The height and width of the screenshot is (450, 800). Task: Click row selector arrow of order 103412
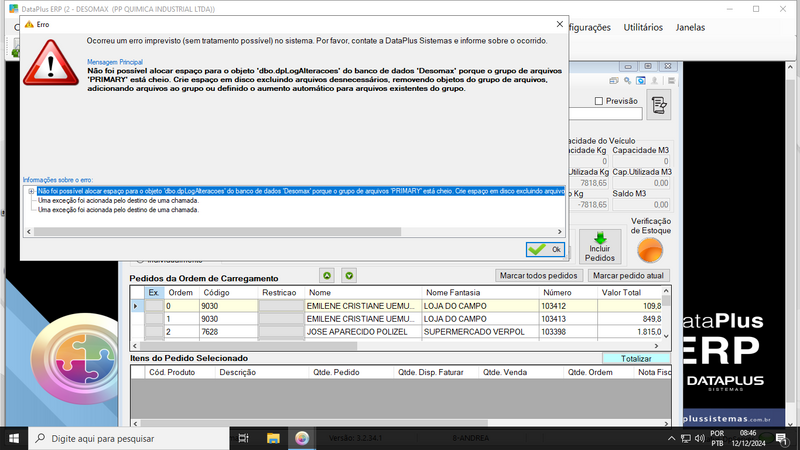(x=136, y=306)
